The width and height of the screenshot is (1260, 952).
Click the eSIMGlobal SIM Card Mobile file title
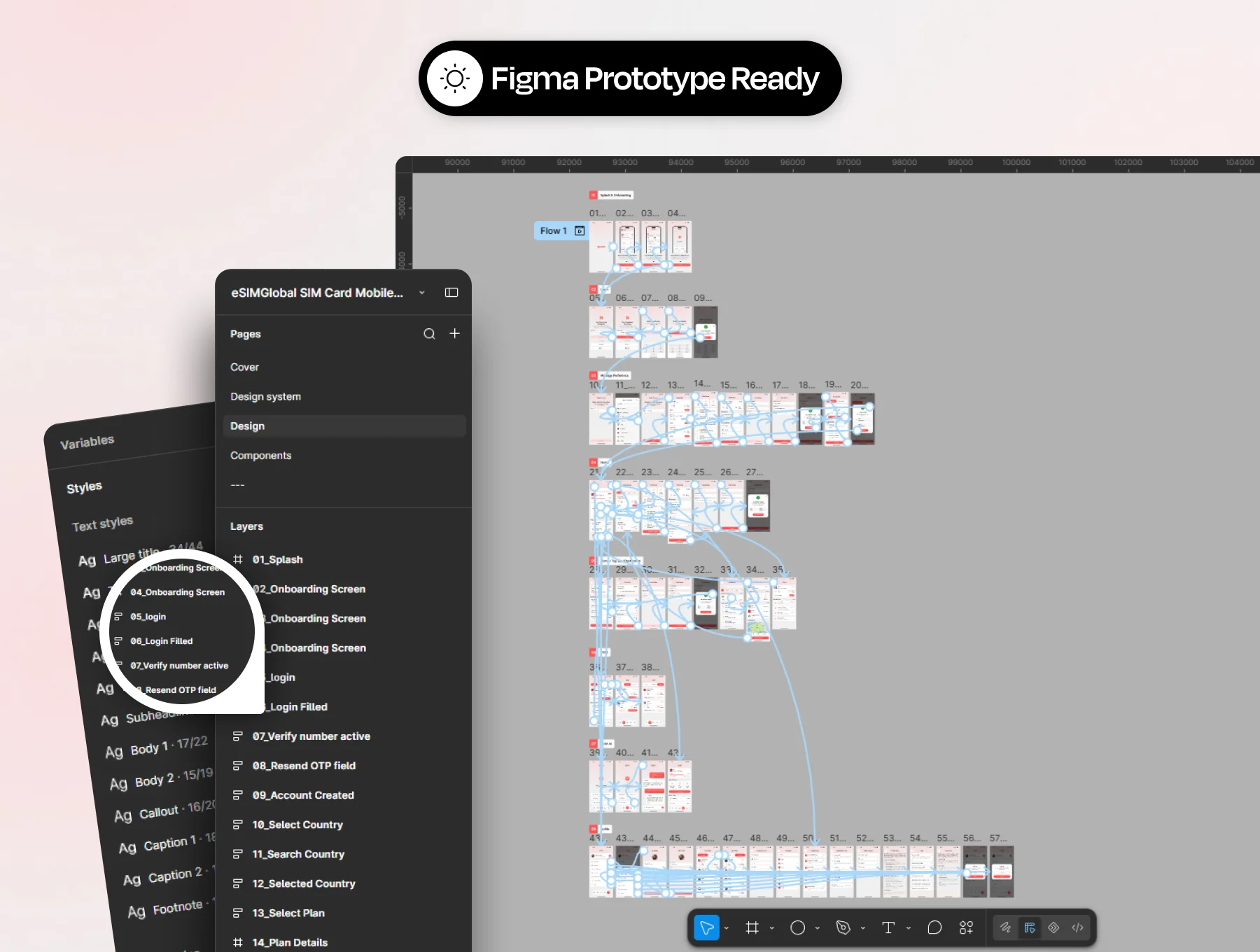pos(317,293)
